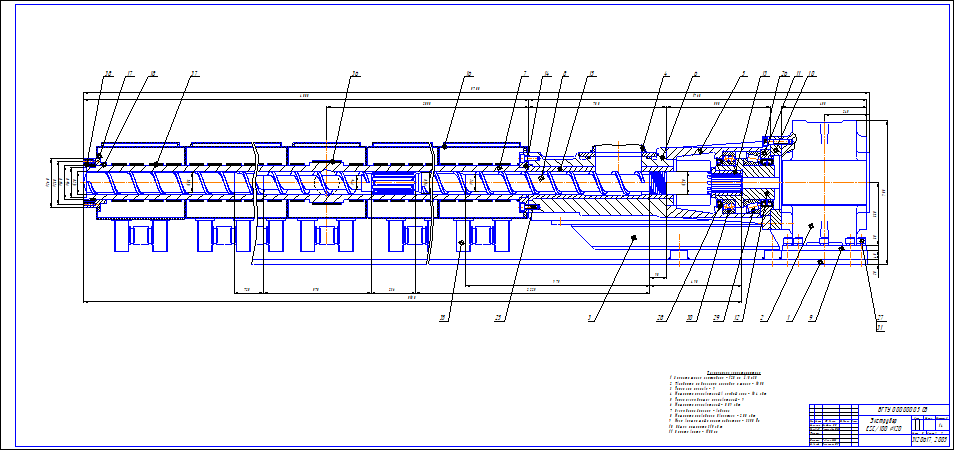Select callout number 3 below the frame

[589, 317]
